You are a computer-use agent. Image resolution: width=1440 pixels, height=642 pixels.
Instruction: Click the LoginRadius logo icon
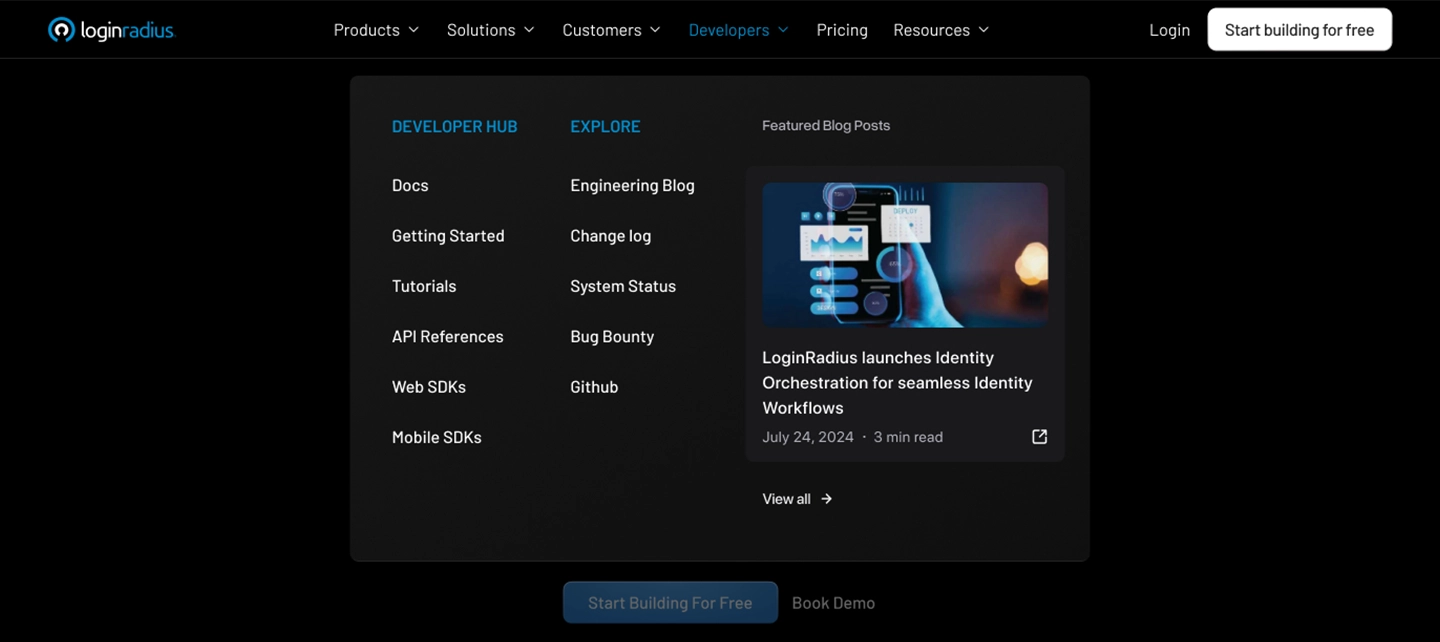[x=61, y=29]
